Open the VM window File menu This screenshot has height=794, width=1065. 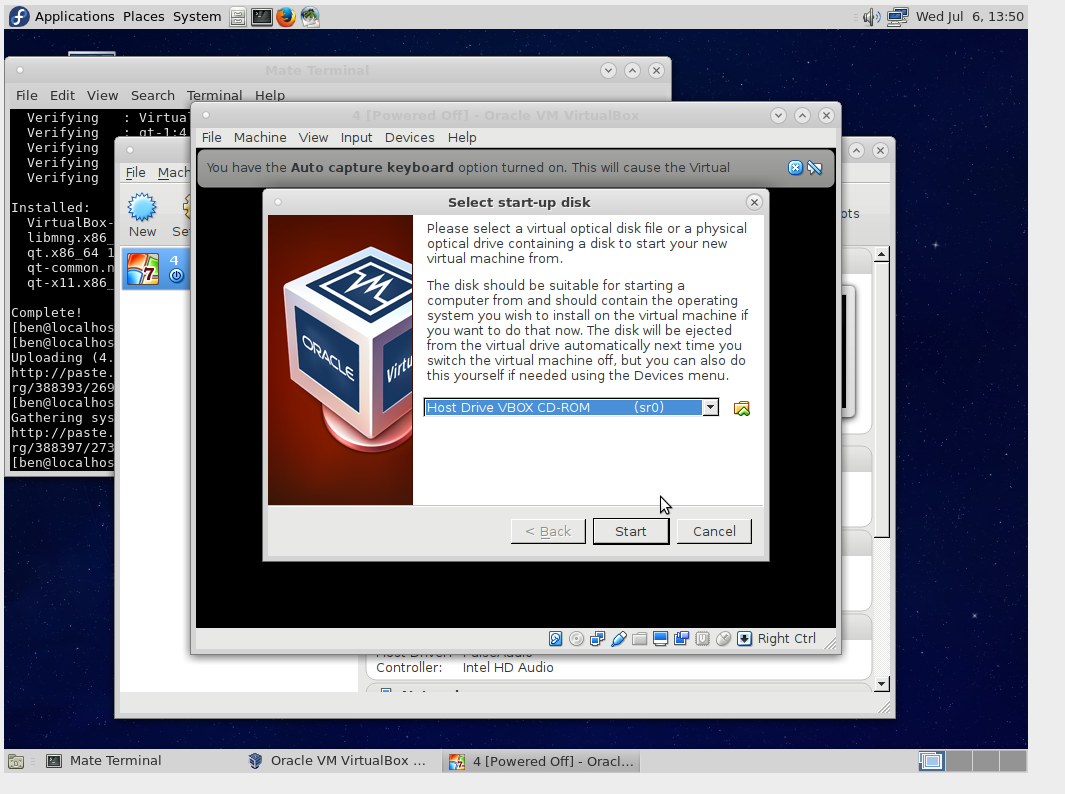click(x=211, y=137)
